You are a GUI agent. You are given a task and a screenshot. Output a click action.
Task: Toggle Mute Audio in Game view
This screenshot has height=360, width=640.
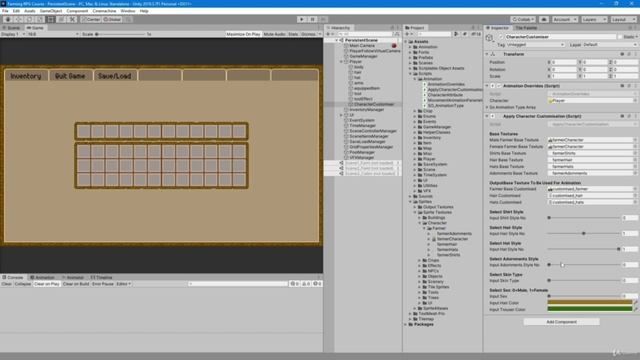point(274,34)
